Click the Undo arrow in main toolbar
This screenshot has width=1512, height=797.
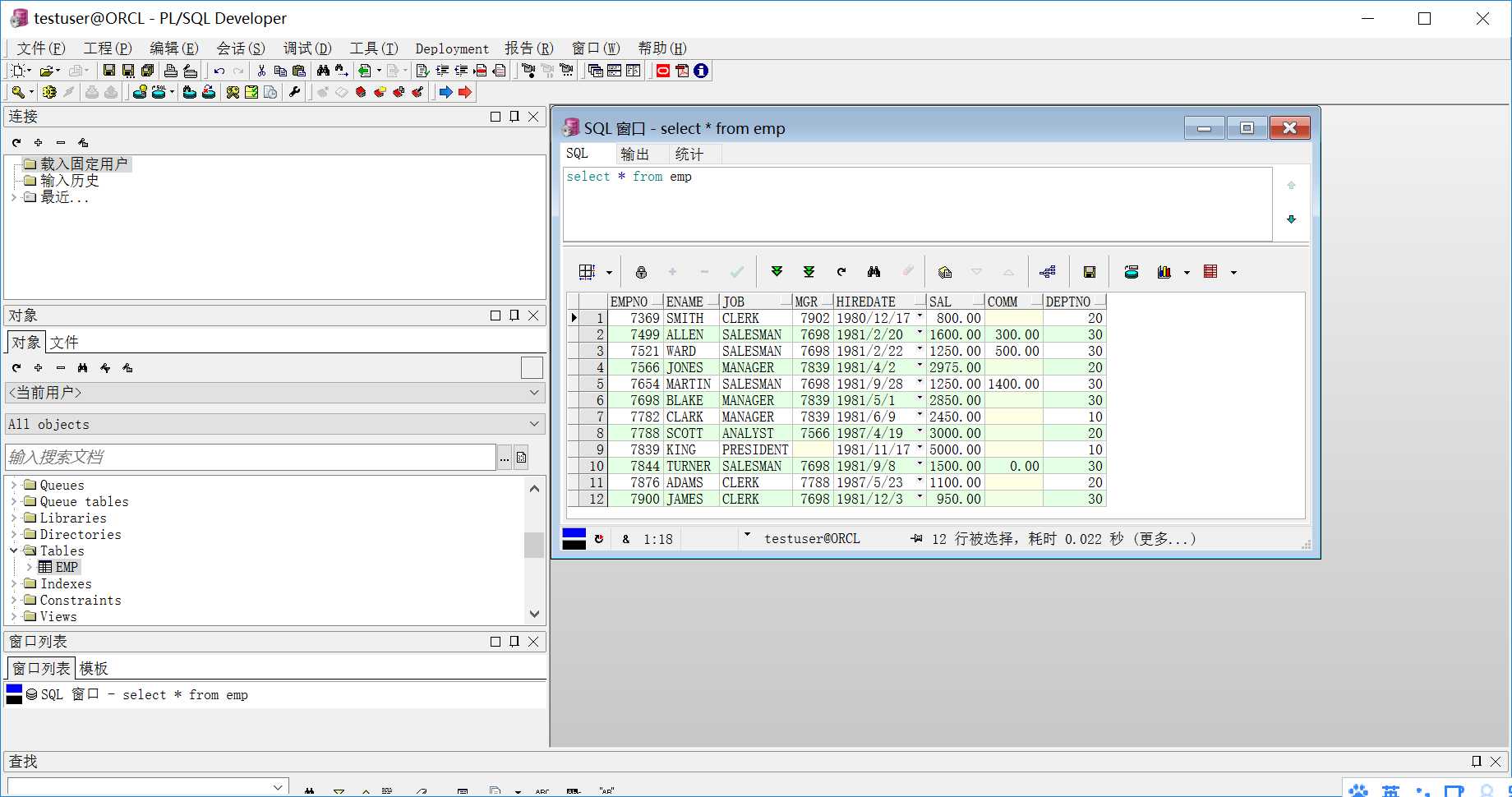219,71
